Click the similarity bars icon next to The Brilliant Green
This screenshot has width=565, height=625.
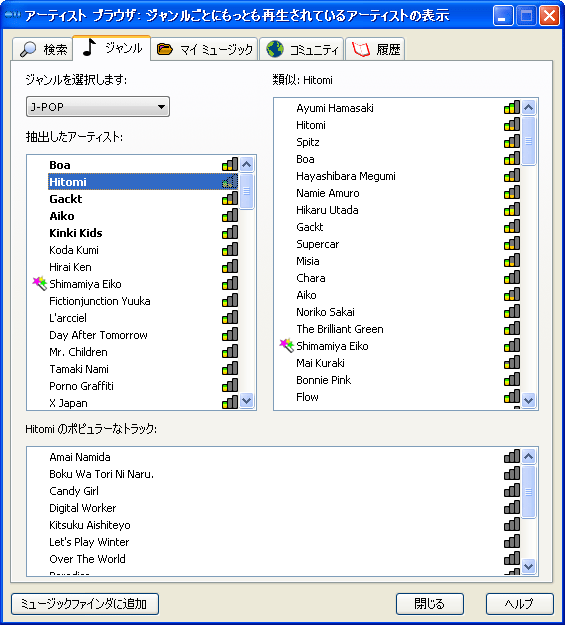pyautogui.click(x=512, y=328)
